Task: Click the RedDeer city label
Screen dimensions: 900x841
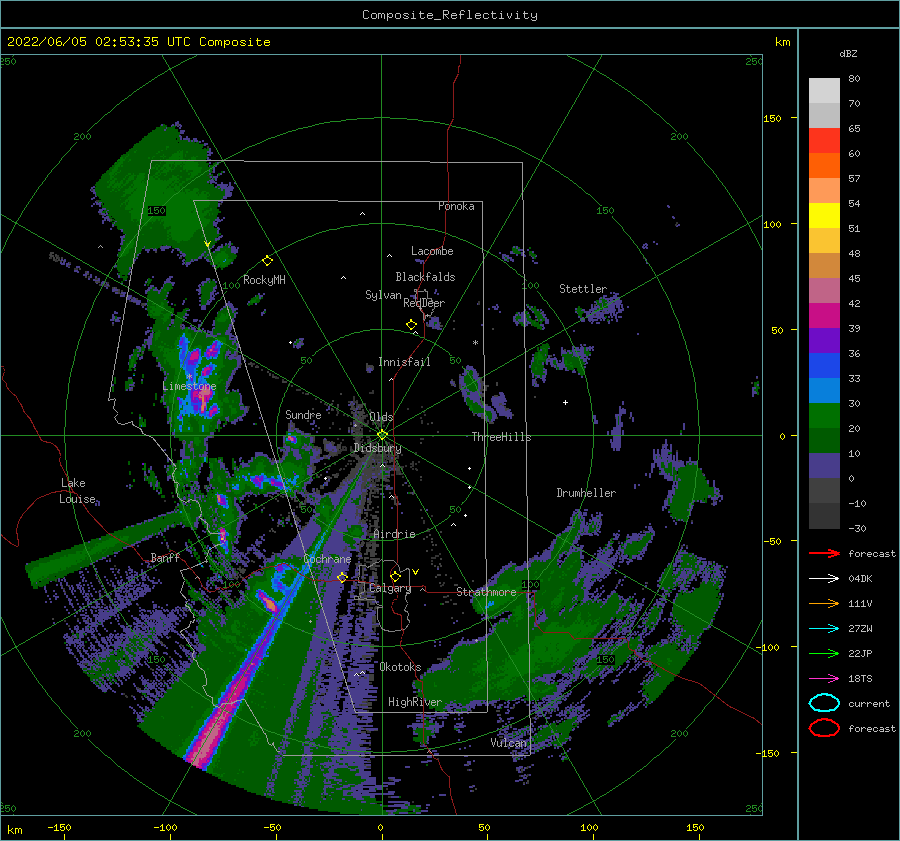Action: point(424,303)
